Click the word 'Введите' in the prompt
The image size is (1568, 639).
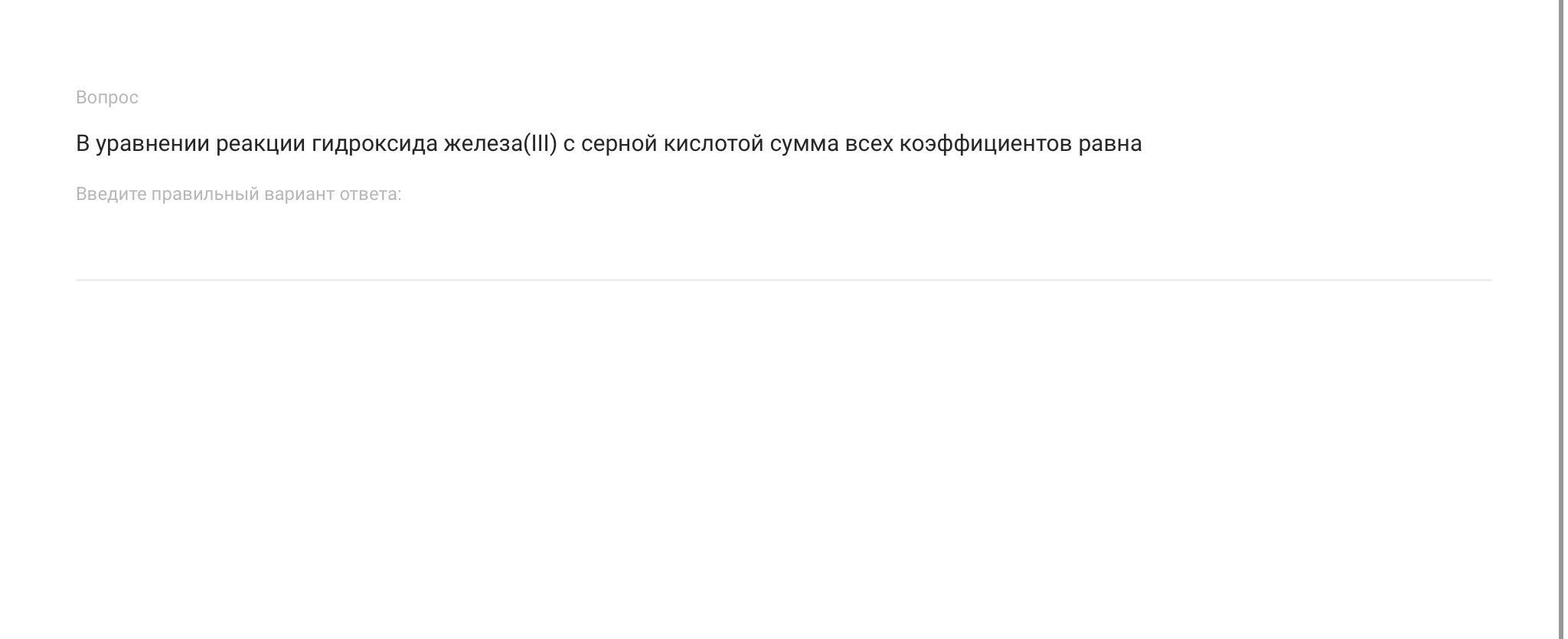pos(110,194)
